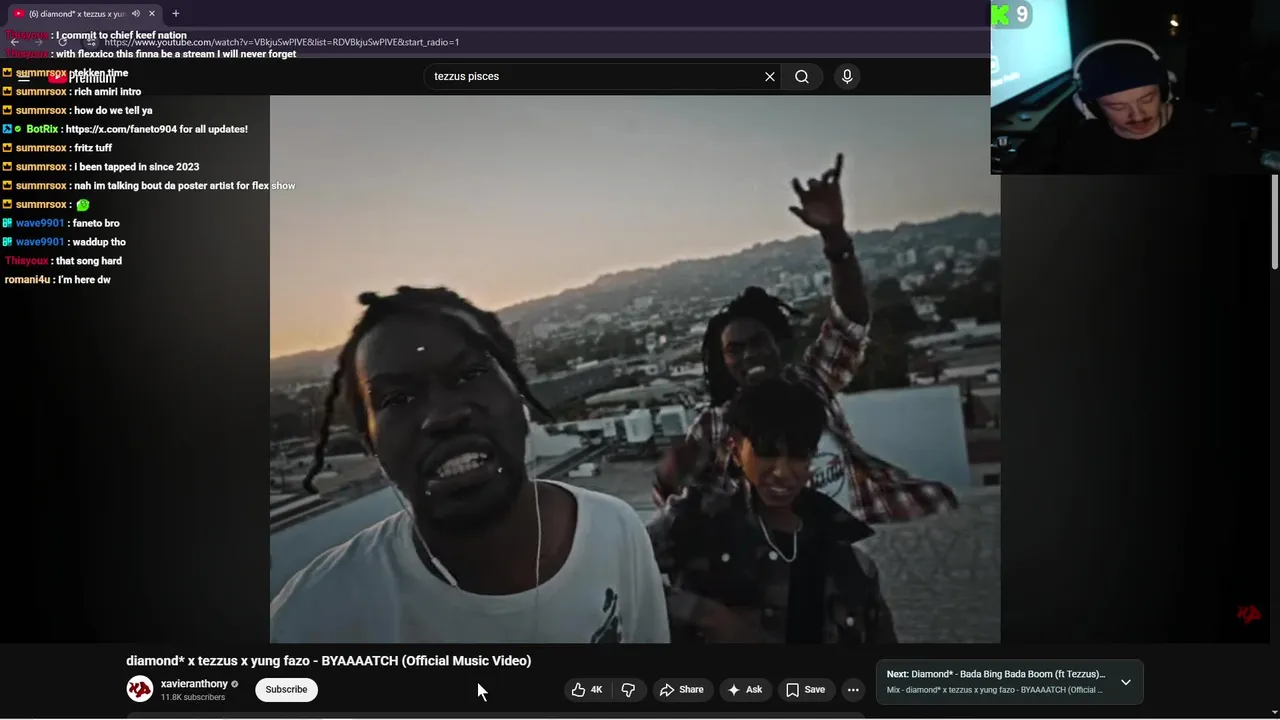
Task: Clear the search query with the X
Action: 770,76
